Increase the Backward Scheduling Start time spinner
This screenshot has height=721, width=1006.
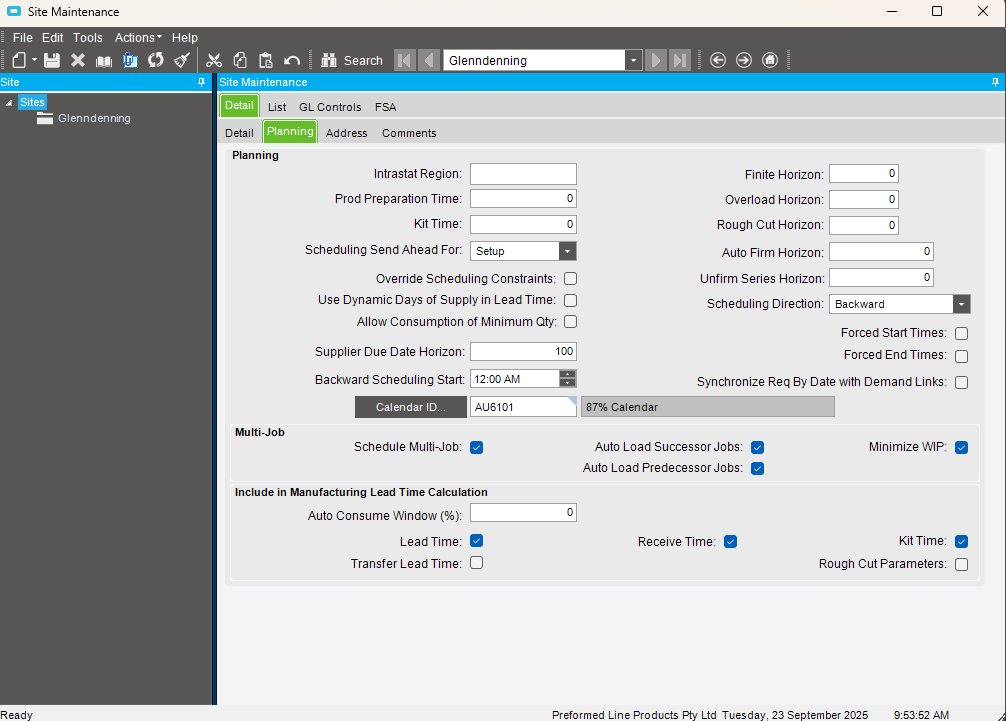coord(568,374)
